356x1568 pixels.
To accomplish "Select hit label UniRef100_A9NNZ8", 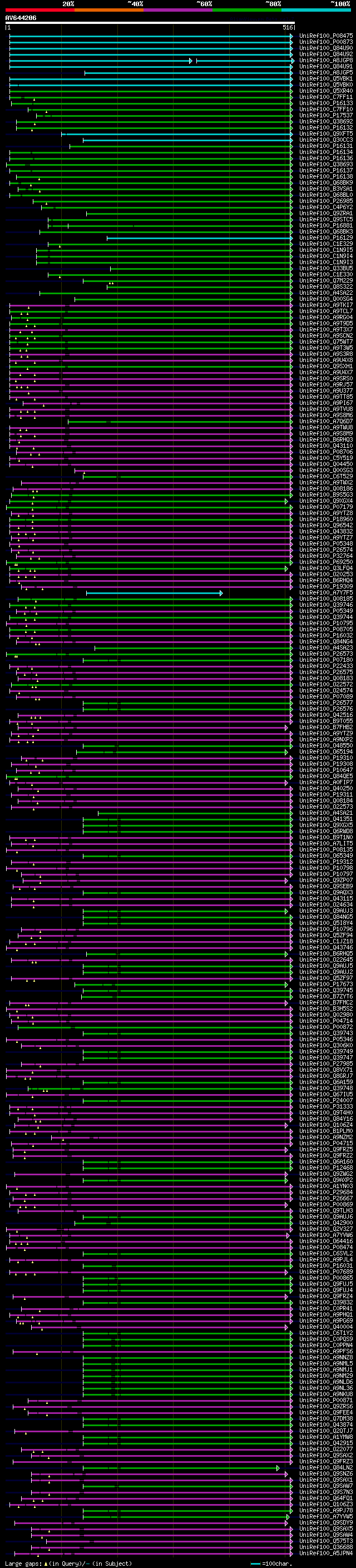I will [x=325, y=1357].
